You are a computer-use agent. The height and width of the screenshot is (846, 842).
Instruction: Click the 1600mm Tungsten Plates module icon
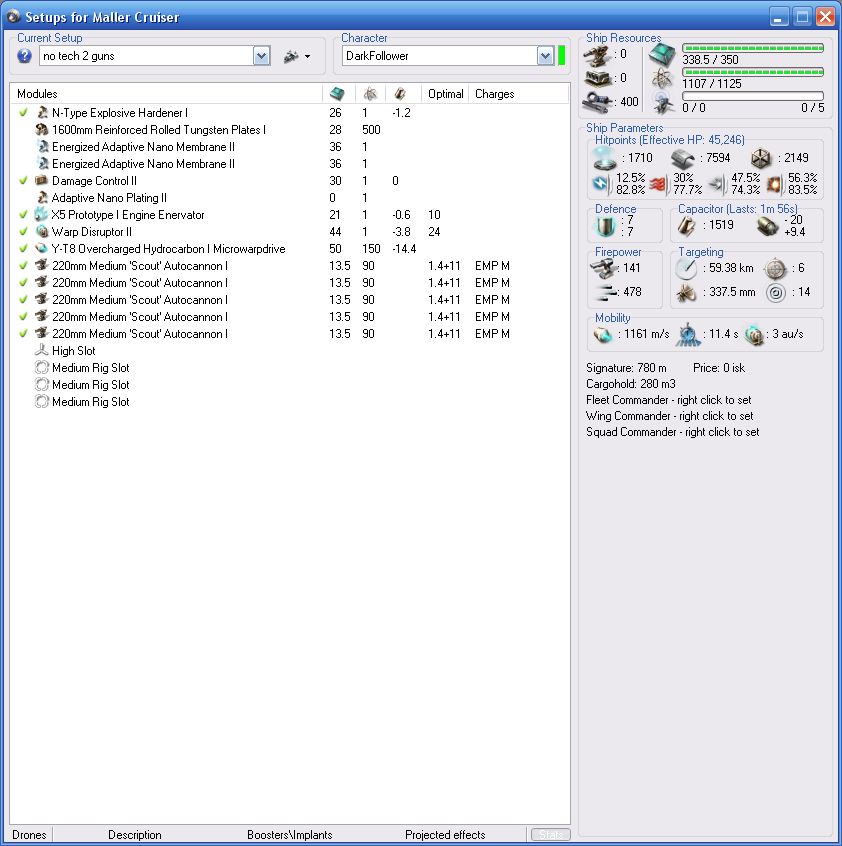pos(42,129)
